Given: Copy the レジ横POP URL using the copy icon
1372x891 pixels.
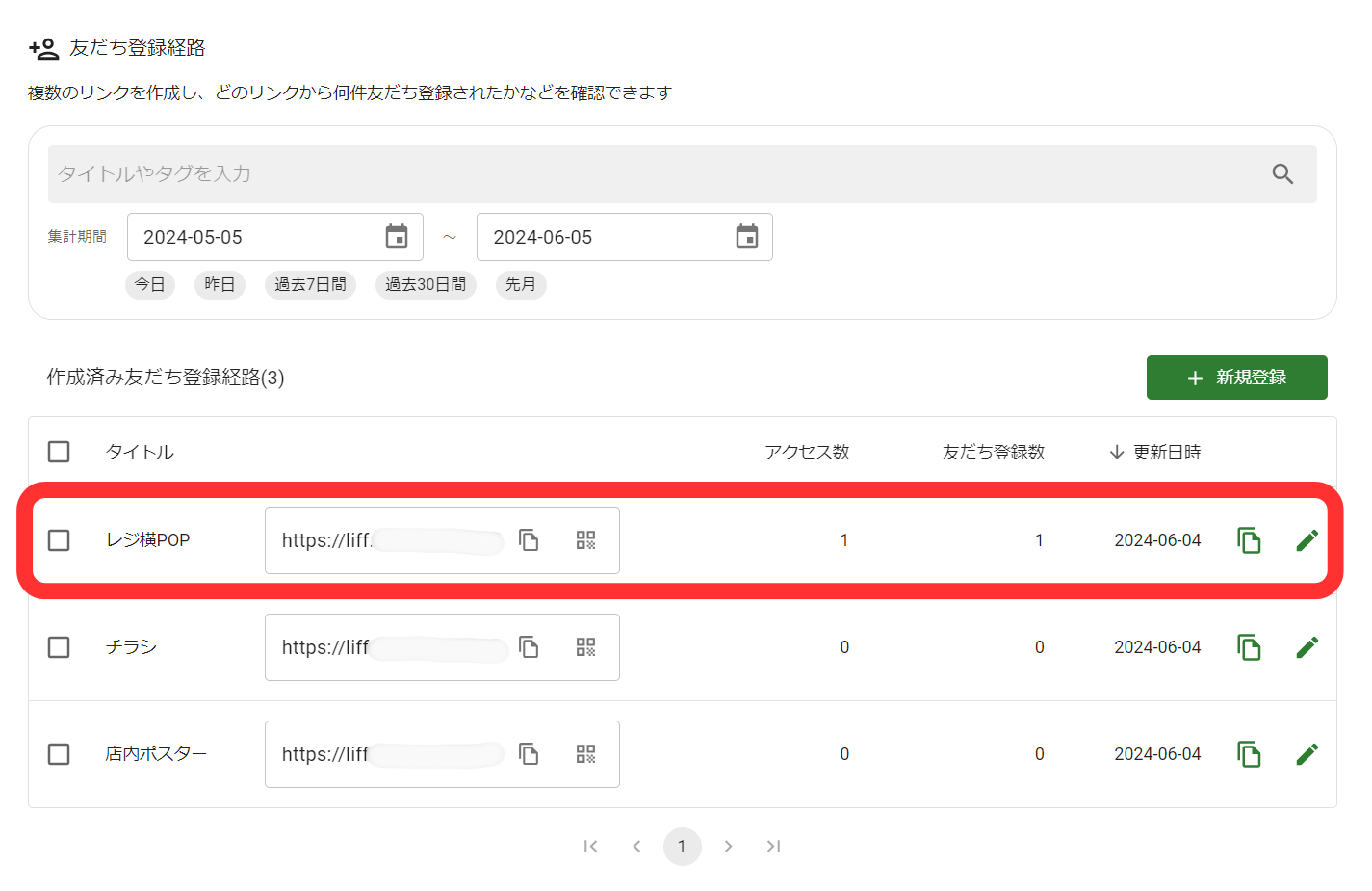Looking at the screenshot, I should tap(529, 540).
